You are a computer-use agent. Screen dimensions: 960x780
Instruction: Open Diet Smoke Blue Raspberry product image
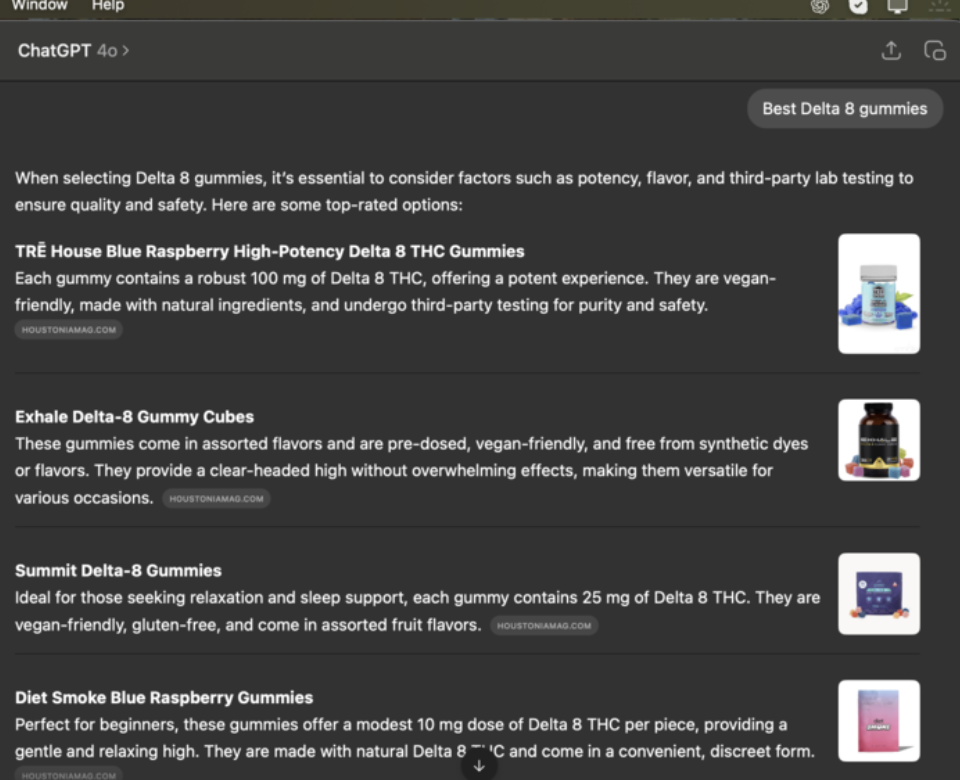[879, 721]
